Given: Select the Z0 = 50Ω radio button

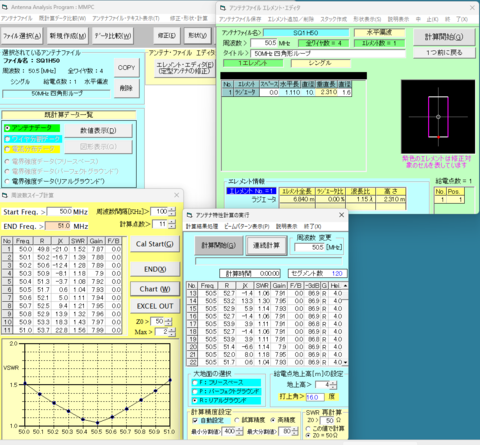Looking at the screenshot, I should pos(308,435).
